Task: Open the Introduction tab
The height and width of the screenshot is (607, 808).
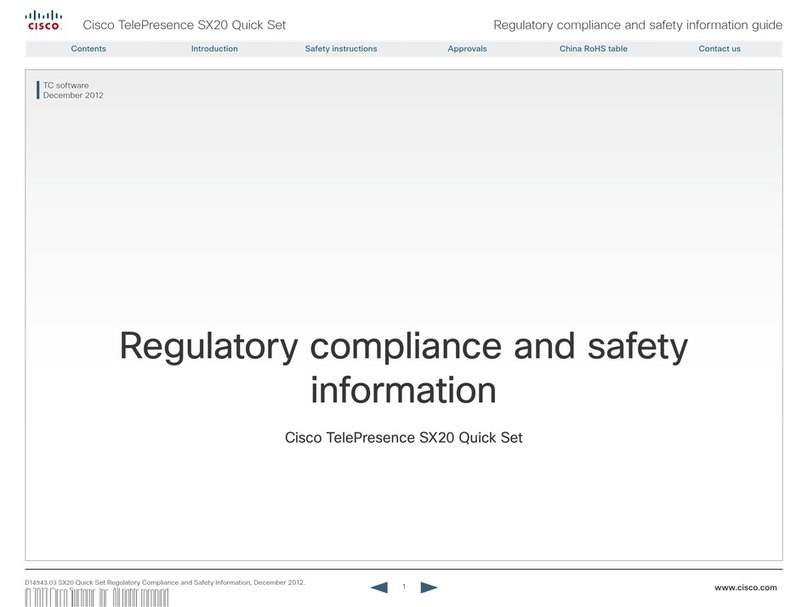Action: coord(214,49)
